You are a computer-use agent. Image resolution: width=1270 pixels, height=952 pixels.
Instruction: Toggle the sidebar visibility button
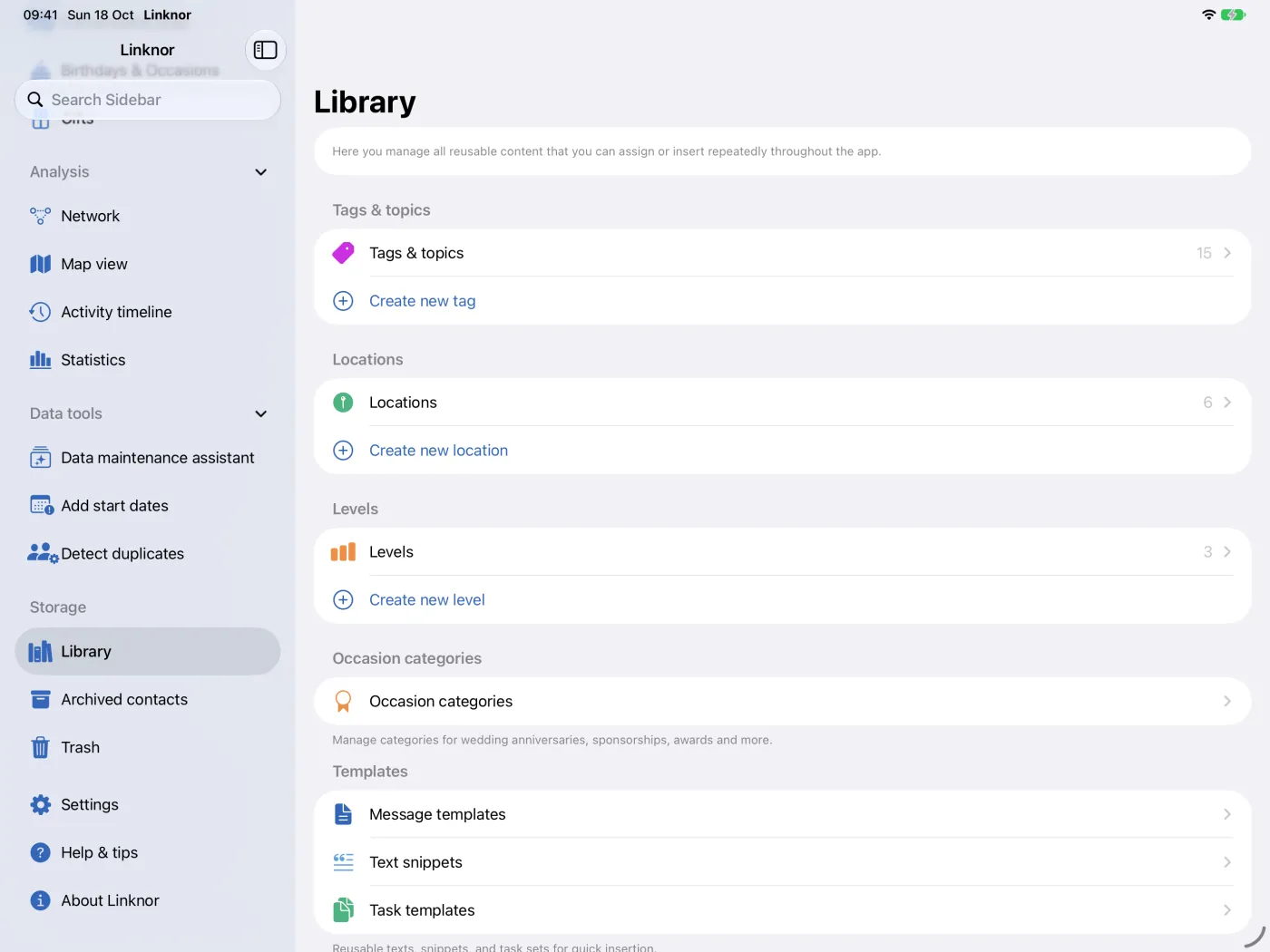point(265,50)
